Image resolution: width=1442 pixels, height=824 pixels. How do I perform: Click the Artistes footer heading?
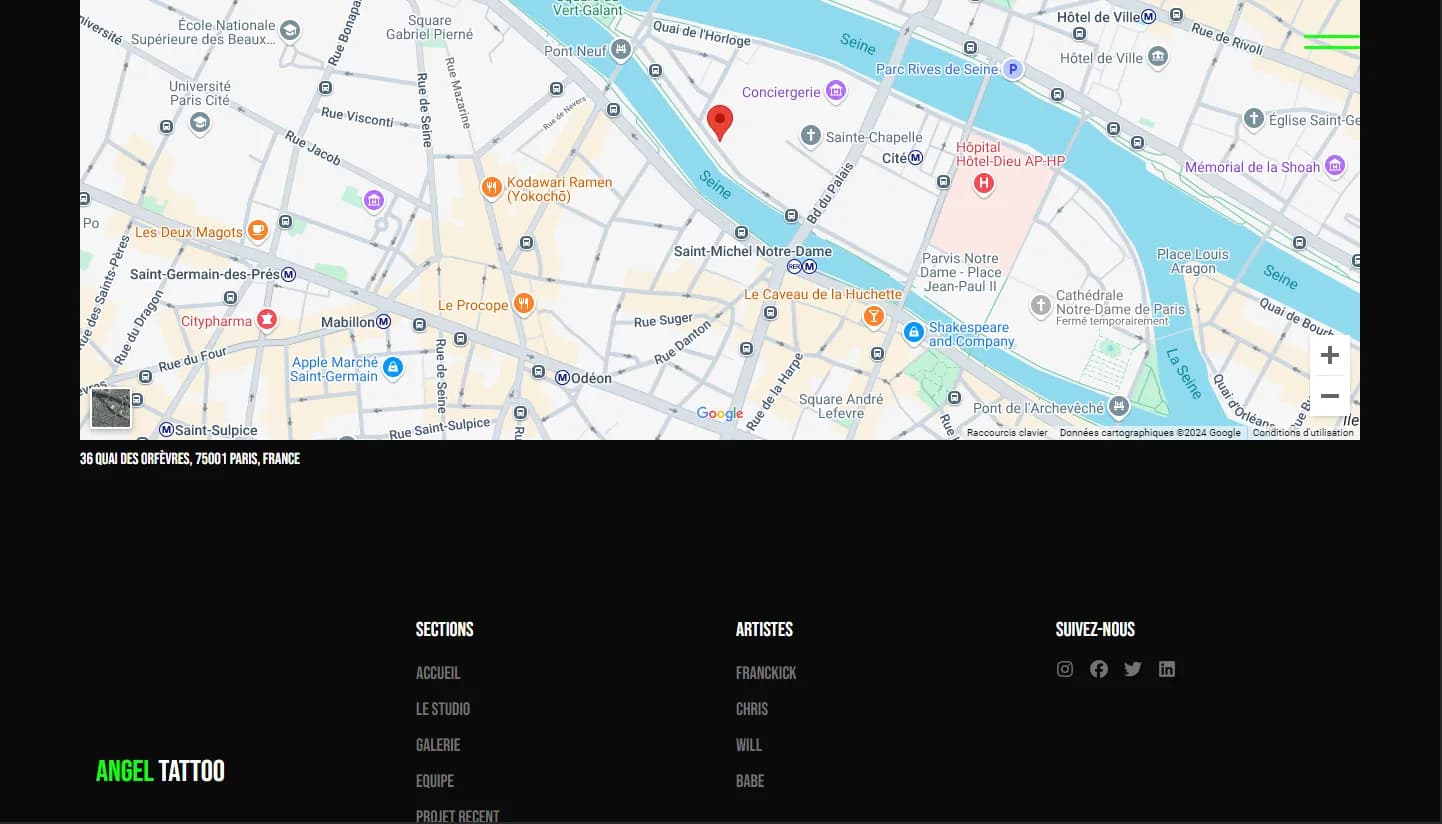764,629
